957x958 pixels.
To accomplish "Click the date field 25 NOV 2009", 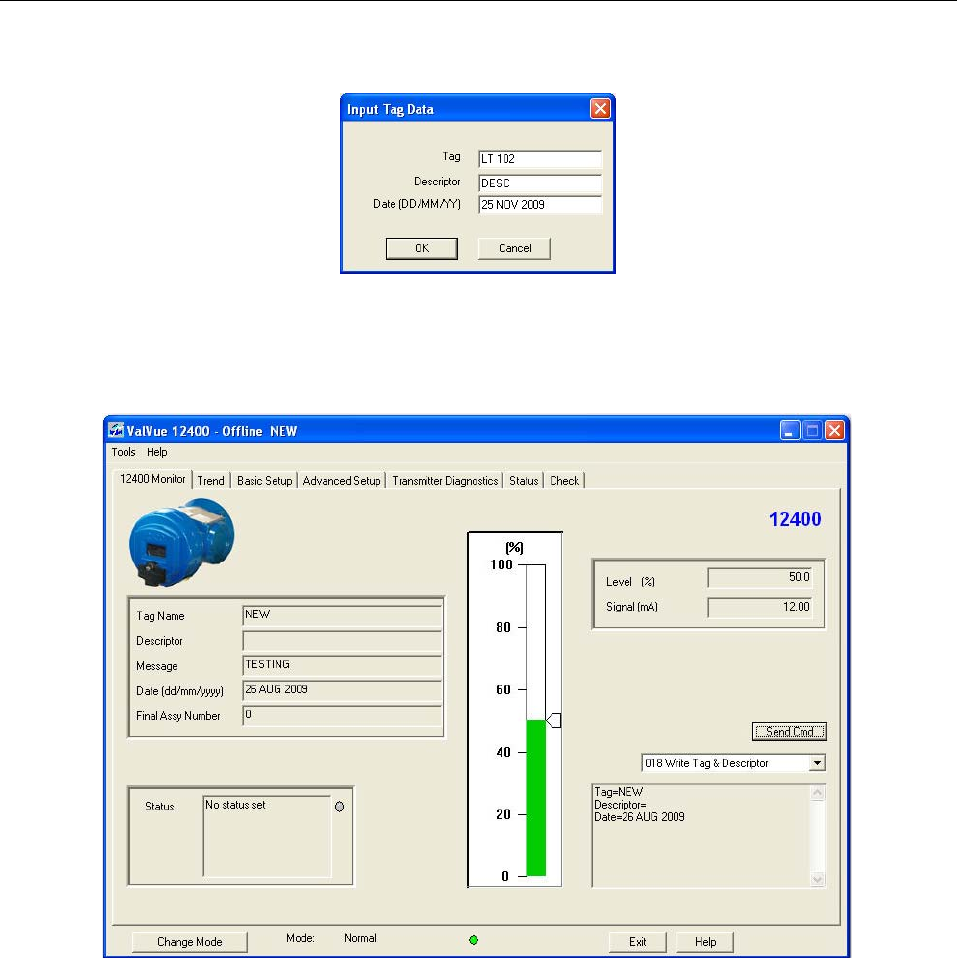I will click(x=540, y=205).
